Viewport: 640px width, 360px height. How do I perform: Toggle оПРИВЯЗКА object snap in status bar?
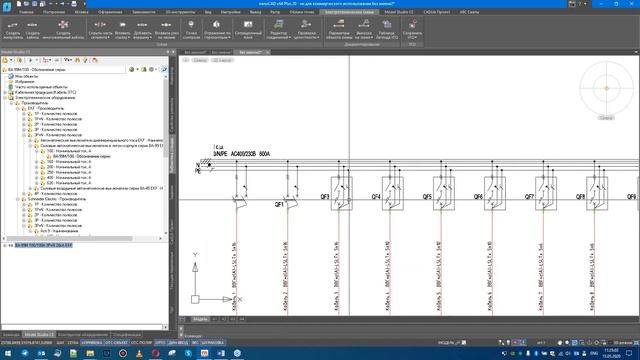point(91,342)
